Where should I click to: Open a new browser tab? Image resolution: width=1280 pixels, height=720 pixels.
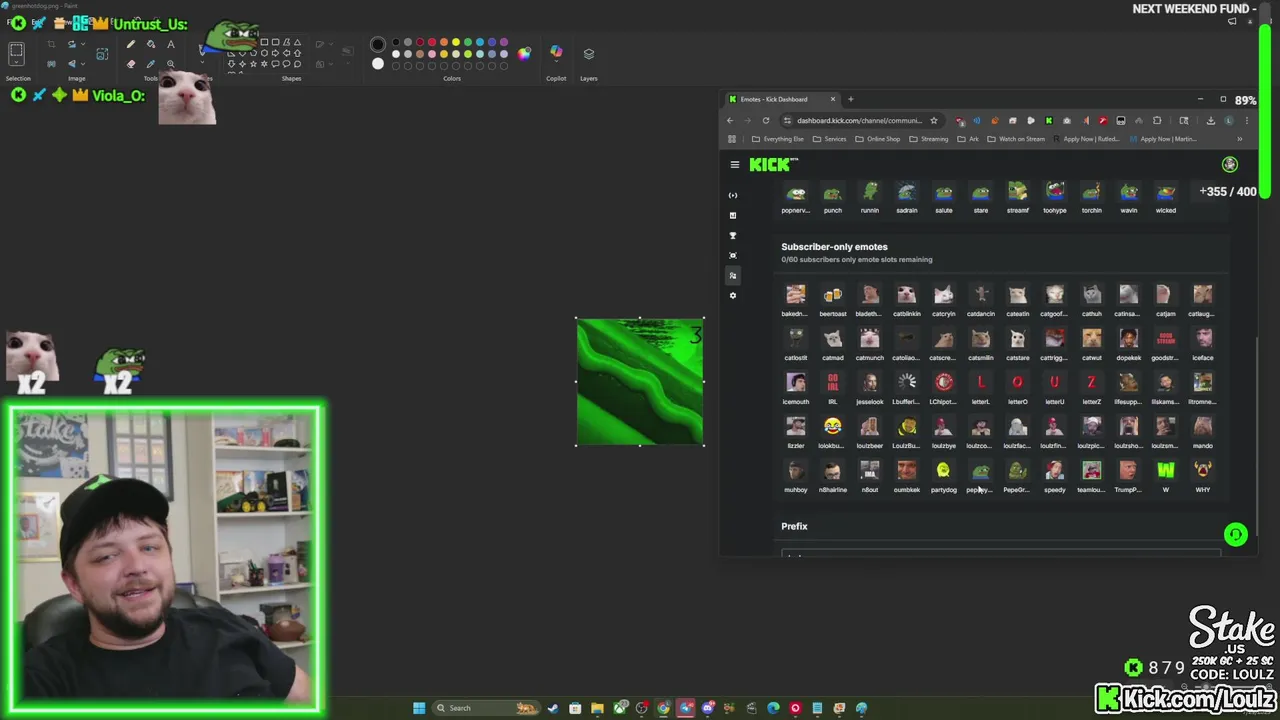tap(850, 99)
